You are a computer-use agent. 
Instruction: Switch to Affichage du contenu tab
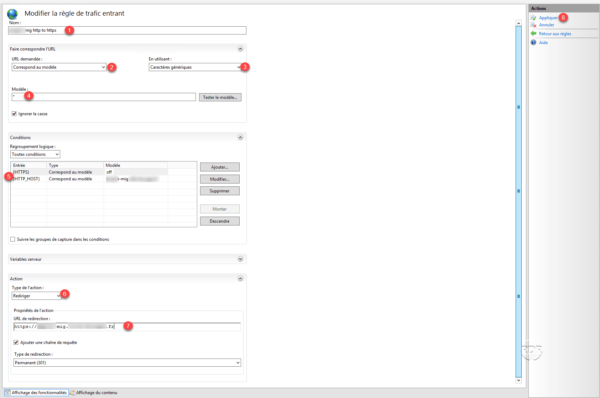point(94,393)
